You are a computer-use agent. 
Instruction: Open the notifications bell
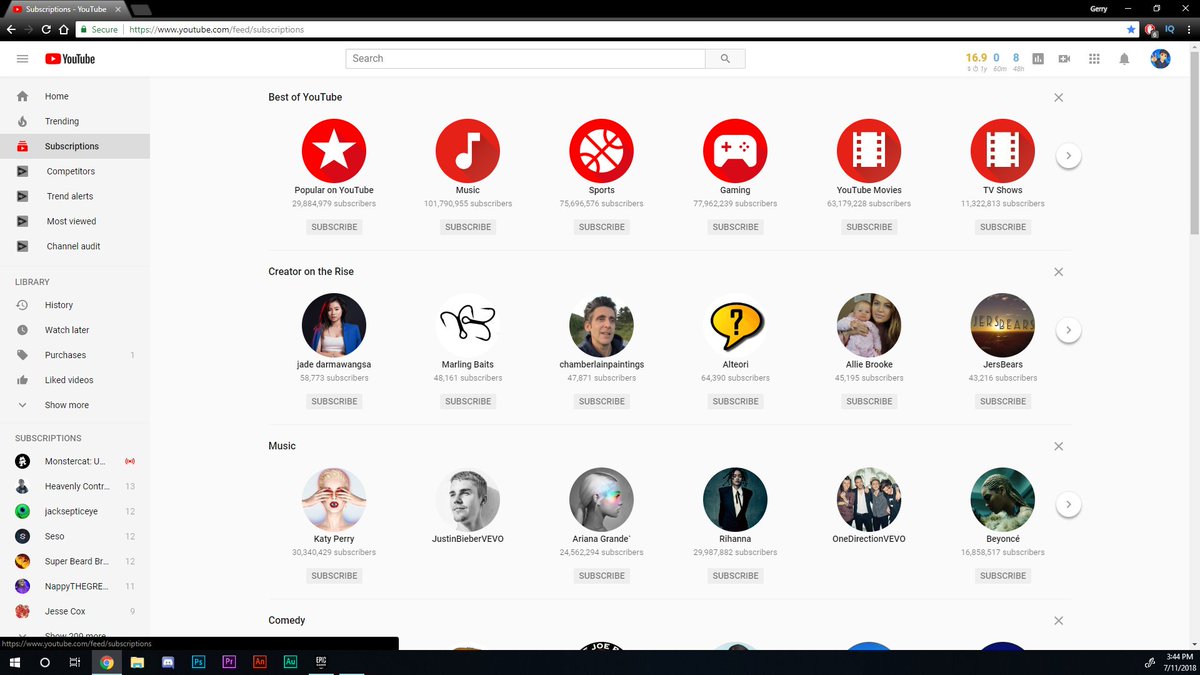[1124, 59]
